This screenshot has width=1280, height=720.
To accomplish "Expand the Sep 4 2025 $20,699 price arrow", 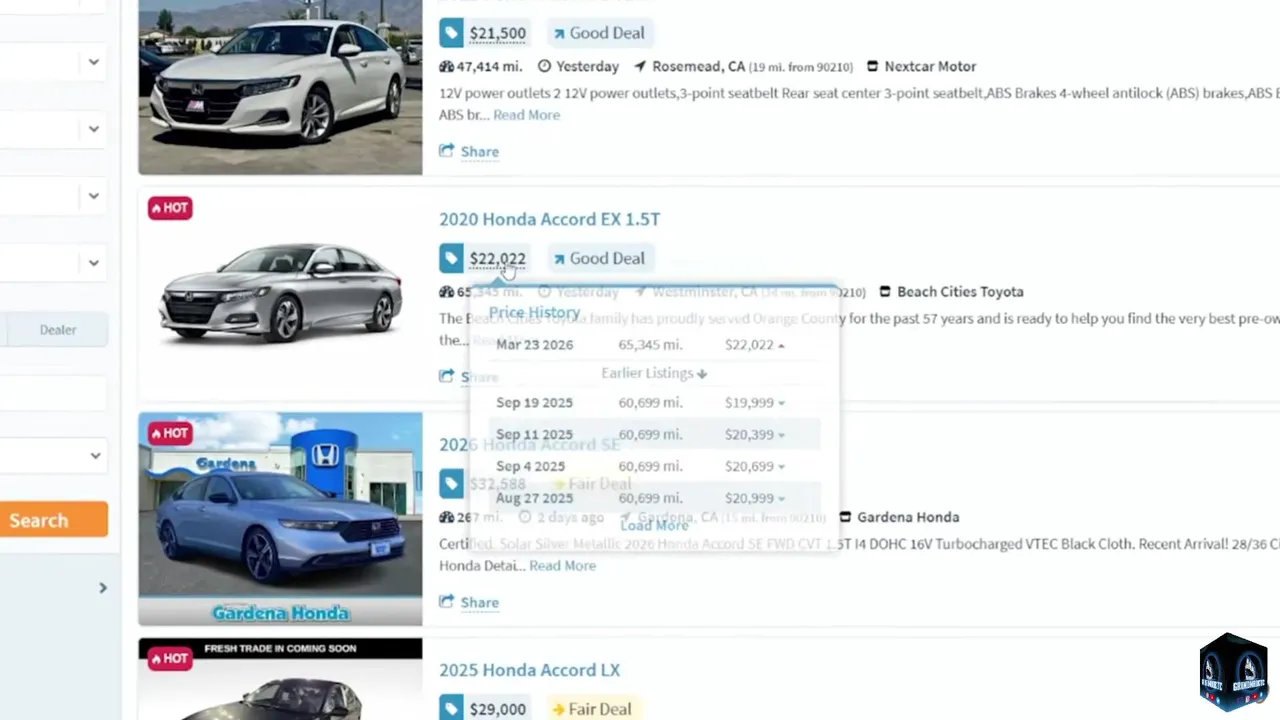I will click(x=781, y=467).
